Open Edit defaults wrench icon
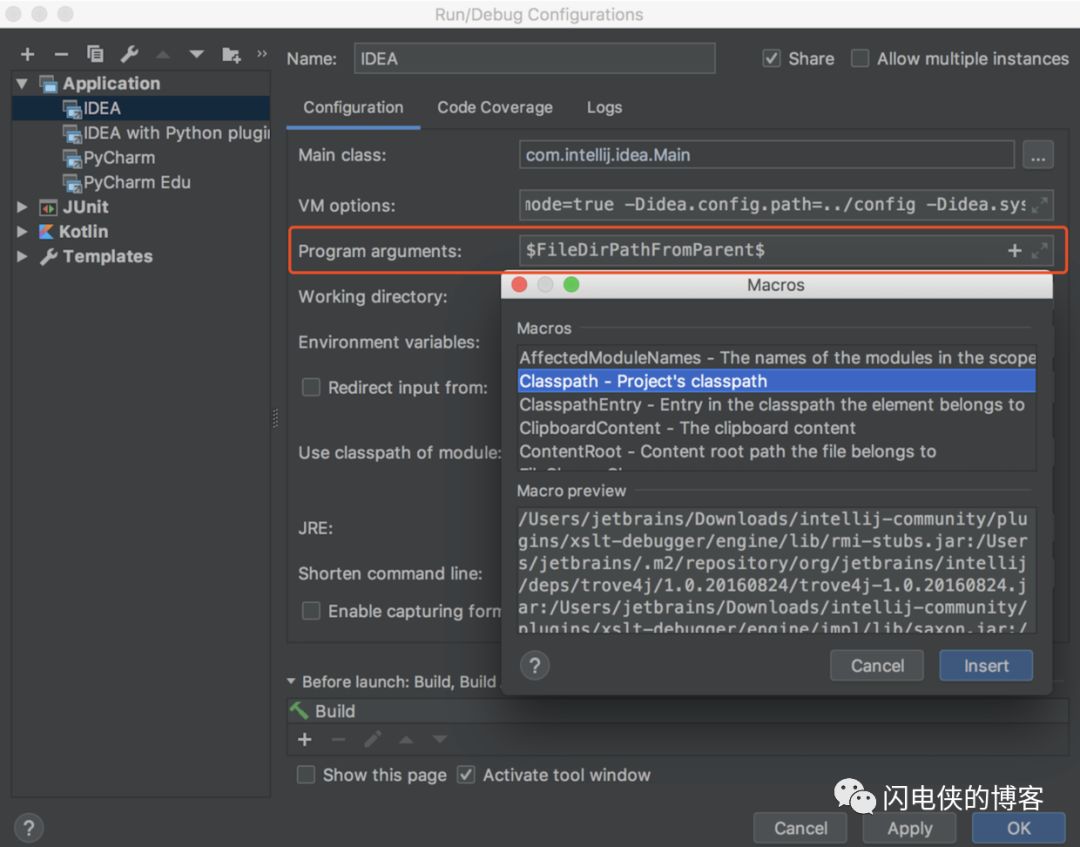The height and width of the screenshot is (847, 1080). [x=129, y=54]
